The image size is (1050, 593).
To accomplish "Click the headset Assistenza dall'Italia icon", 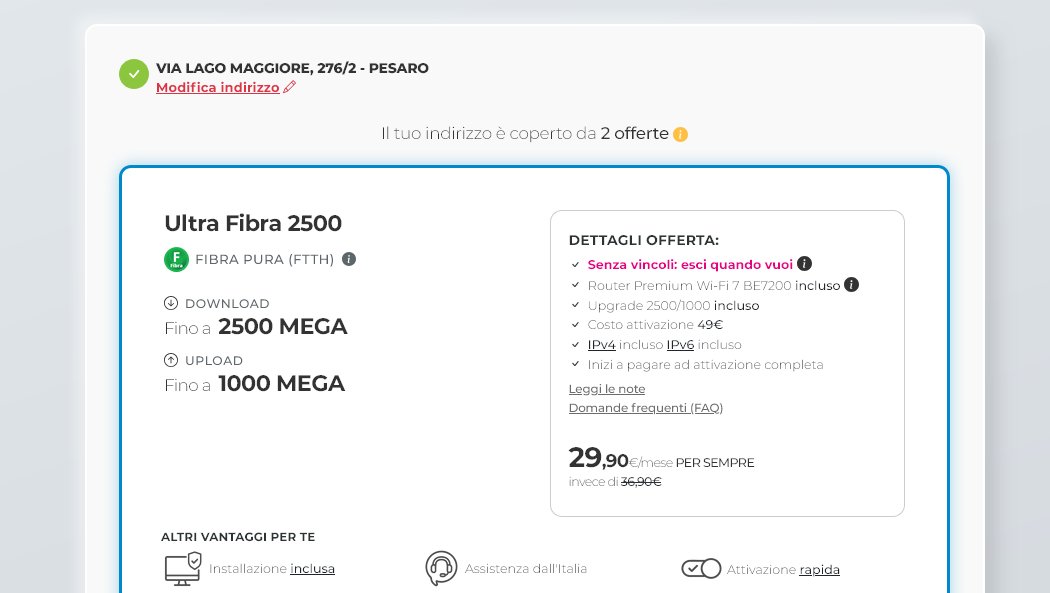I will (x=441, y=568).
